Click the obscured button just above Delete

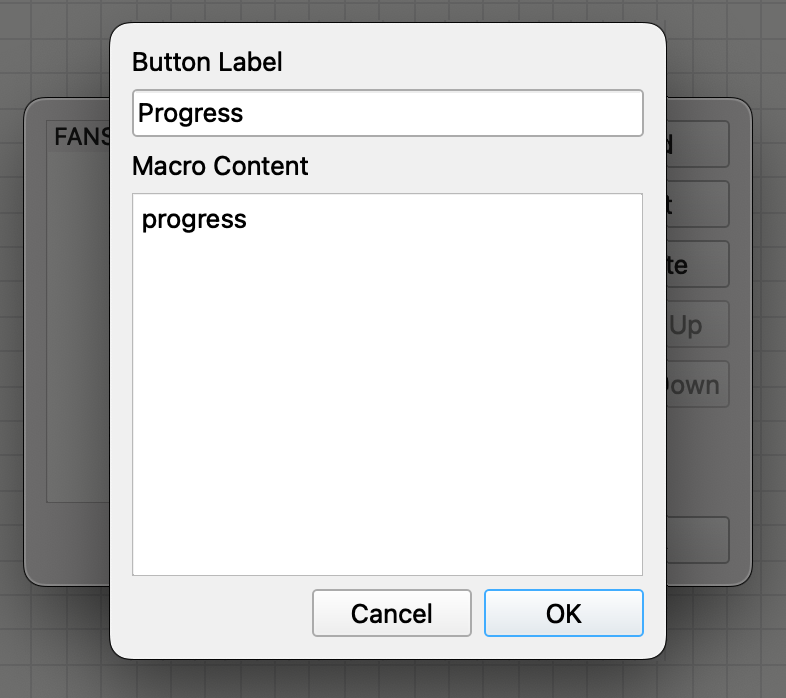tap(698, 204)
